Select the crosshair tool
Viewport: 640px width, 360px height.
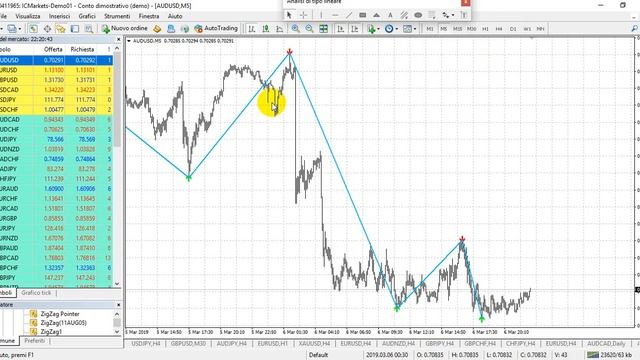click(x=303, y=15)
